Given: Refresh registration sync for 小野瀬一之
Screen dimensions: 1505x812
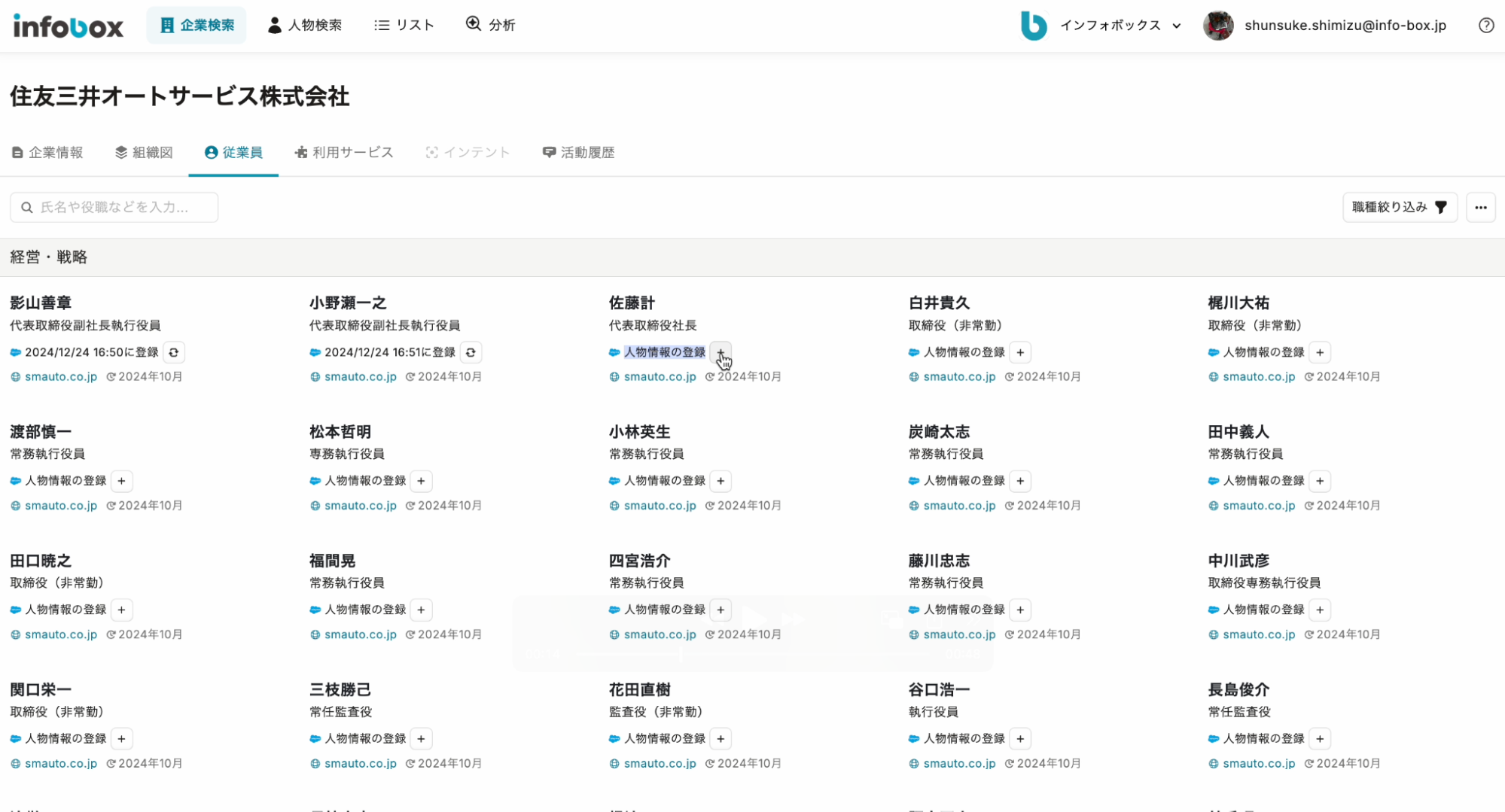Looking at the screenshot, I should [x=471, y=352].
